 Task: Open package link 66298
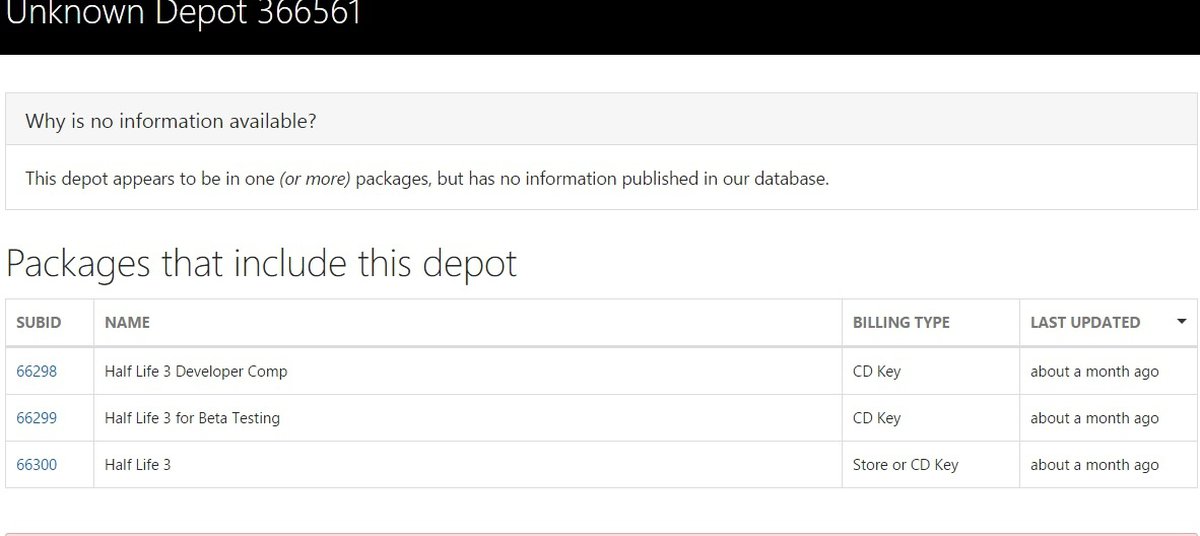click(37, 371)
